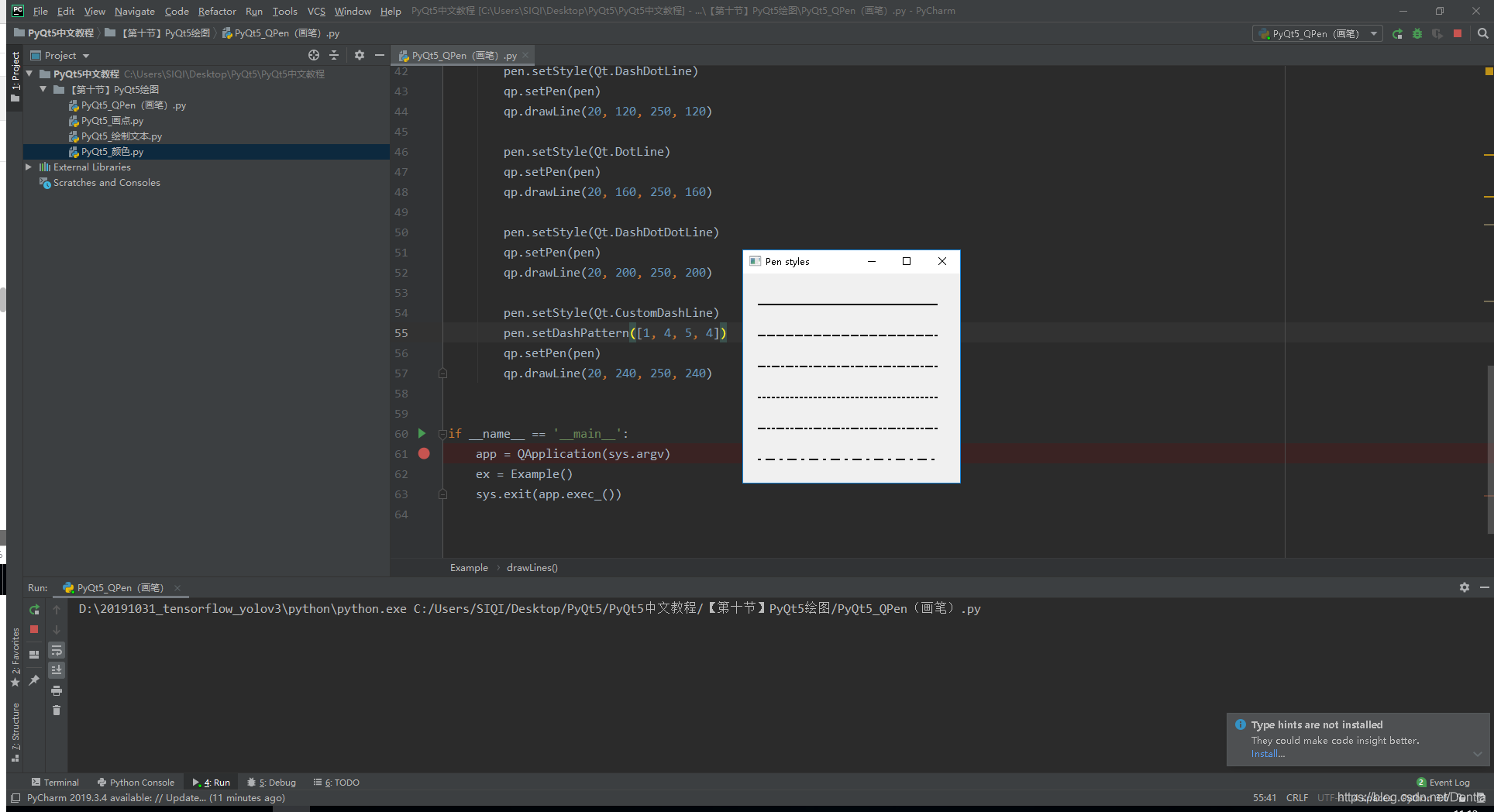Collapse the 【第十节】PyQt5绘图 folder
Screen dimensions: 1494x812
click(x=44, y=89)
